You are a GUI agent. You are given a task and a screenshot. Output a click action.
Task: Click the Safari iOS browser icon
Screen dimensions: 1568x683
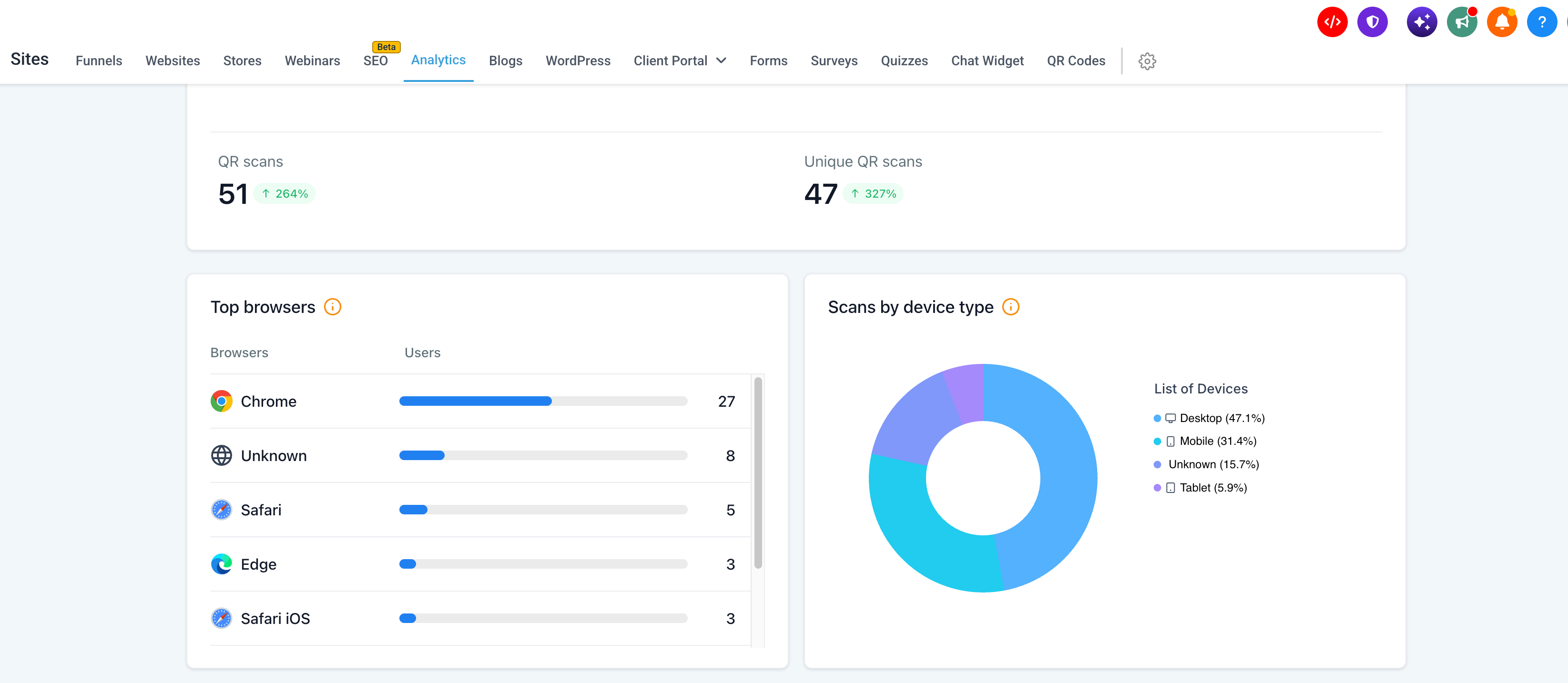point(222,618)
